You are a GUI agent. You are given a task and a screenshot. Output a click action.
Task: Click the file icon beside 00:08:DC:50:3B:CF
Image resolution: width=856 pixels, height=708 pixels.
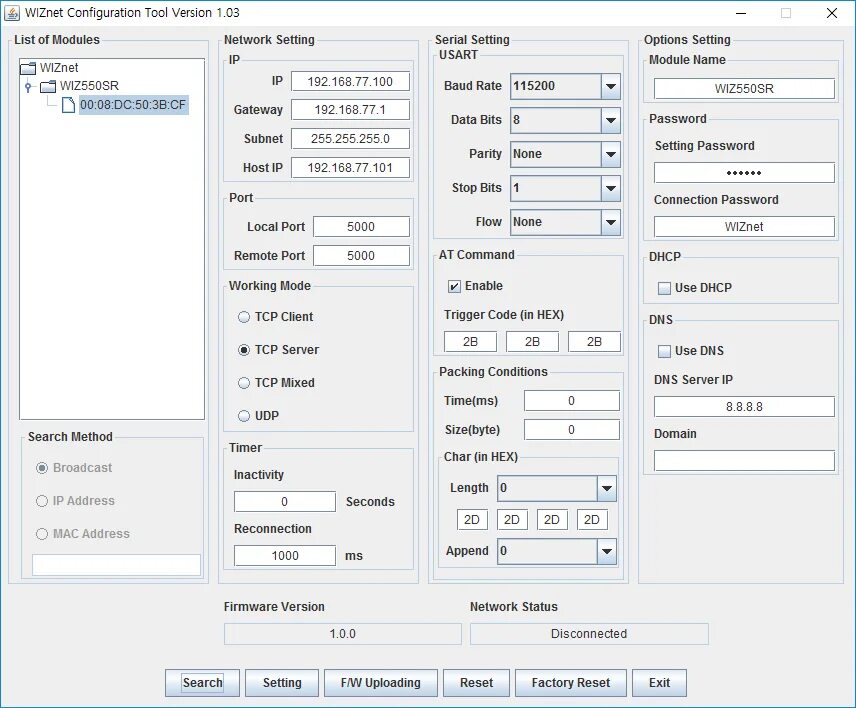[x=68, y=104]
